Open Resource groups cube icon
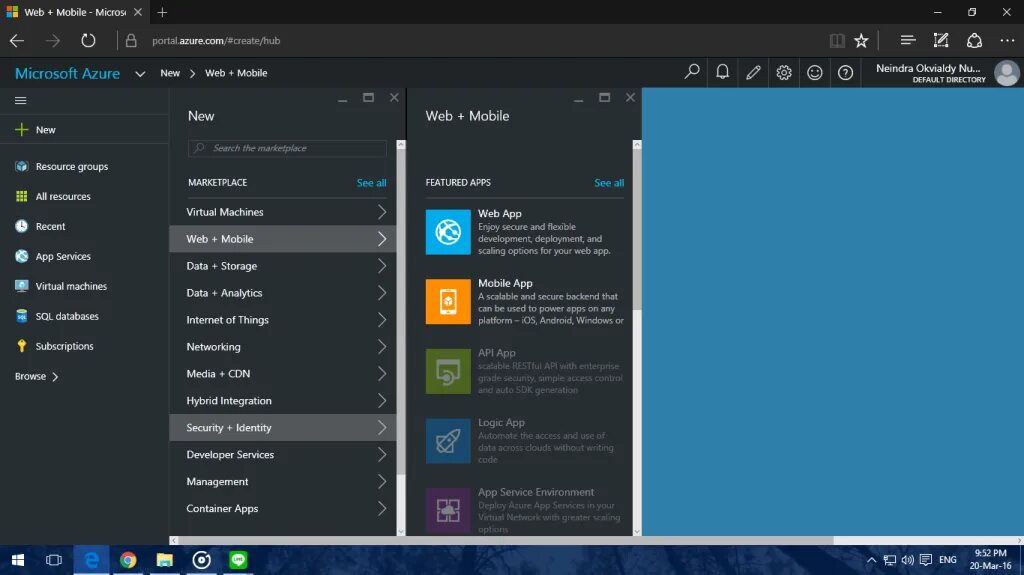Image resolution: width=1024 pixels, height=575 pixels. [22, 166]
